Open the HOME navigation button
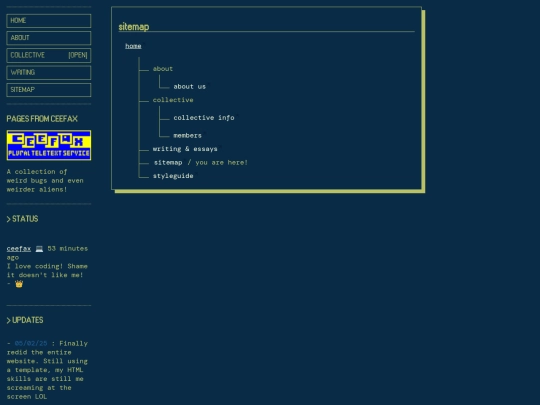Screen dimensions: 540x405 (x=49, y=21)
